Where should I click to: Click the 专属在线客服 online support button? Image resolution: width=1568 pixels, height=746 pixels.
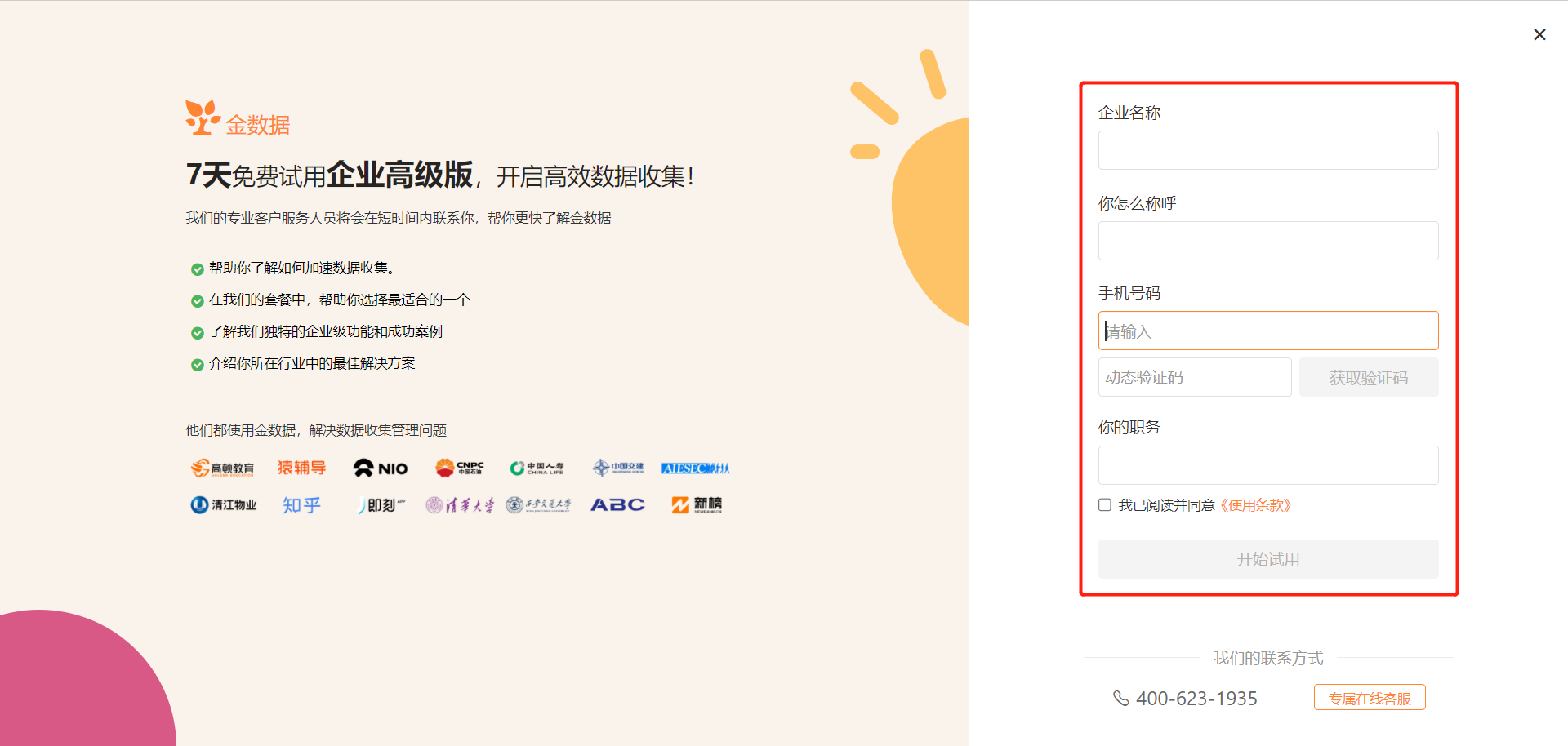(x=1370, y=698)
